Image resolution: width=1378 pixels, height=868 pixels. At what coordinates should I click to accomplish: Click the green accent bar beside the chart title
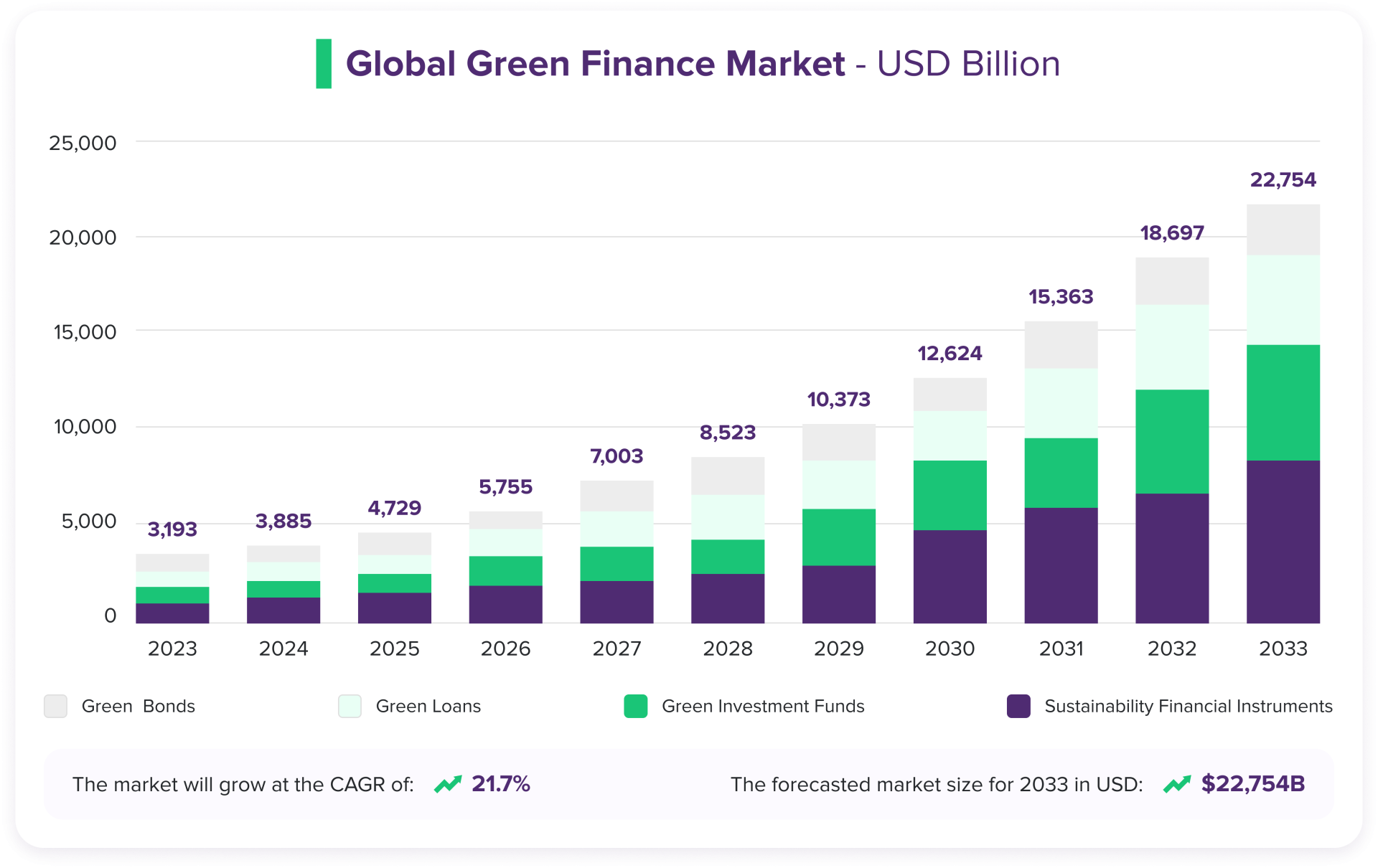(x=324, y=64)
